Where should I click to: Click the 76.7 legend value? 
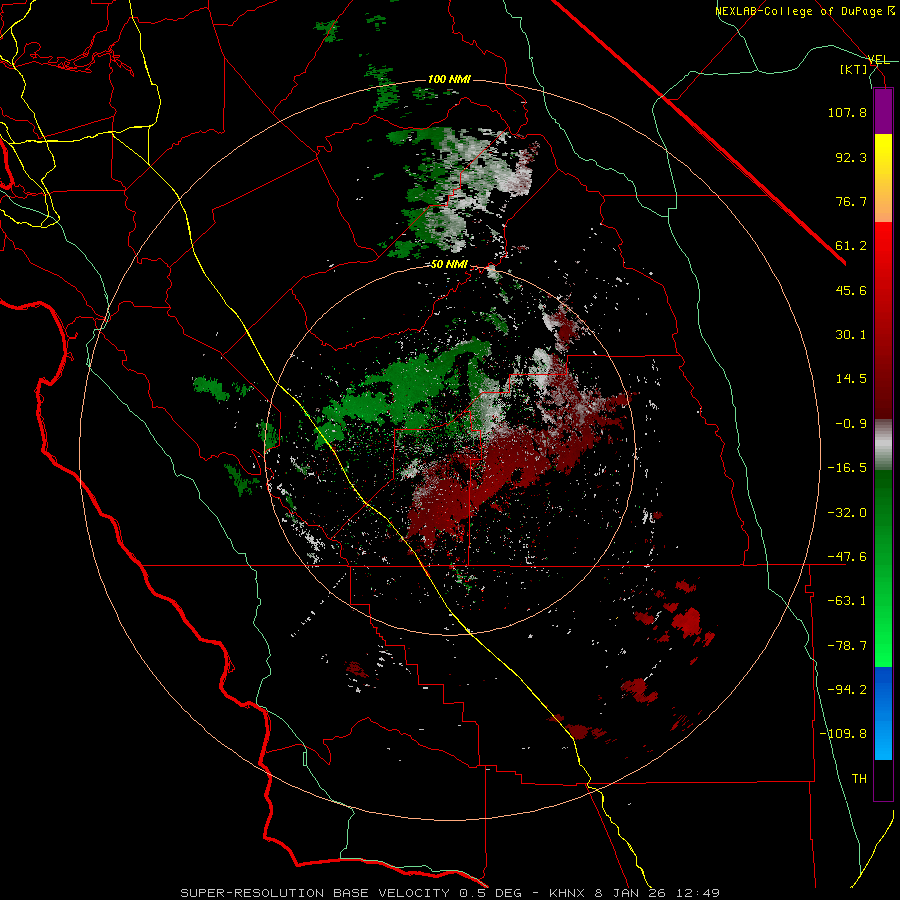pyautogui.click(x=851, y=201)
